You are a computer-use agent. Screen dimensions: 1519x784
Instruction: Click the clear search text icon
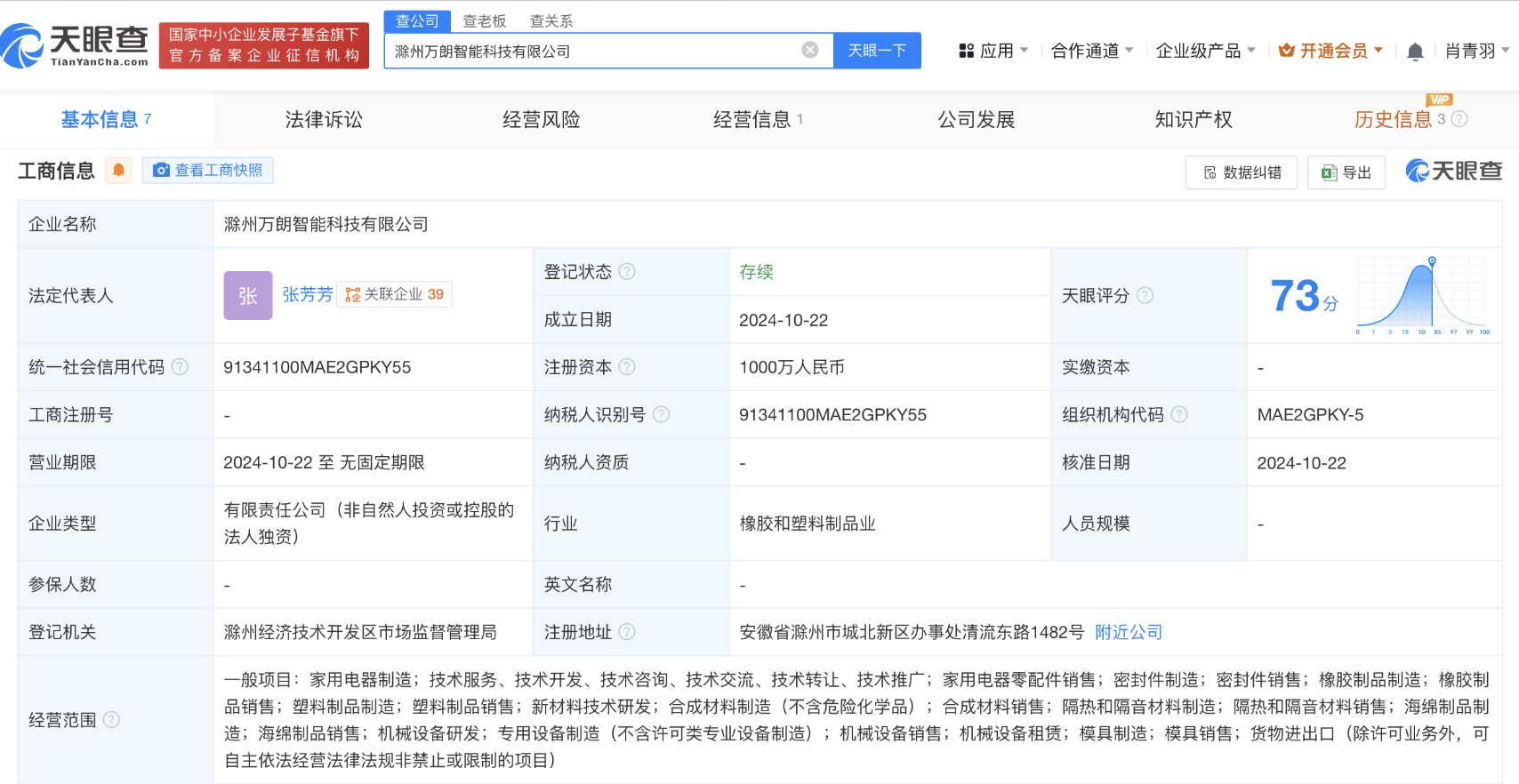pos(809,50)
